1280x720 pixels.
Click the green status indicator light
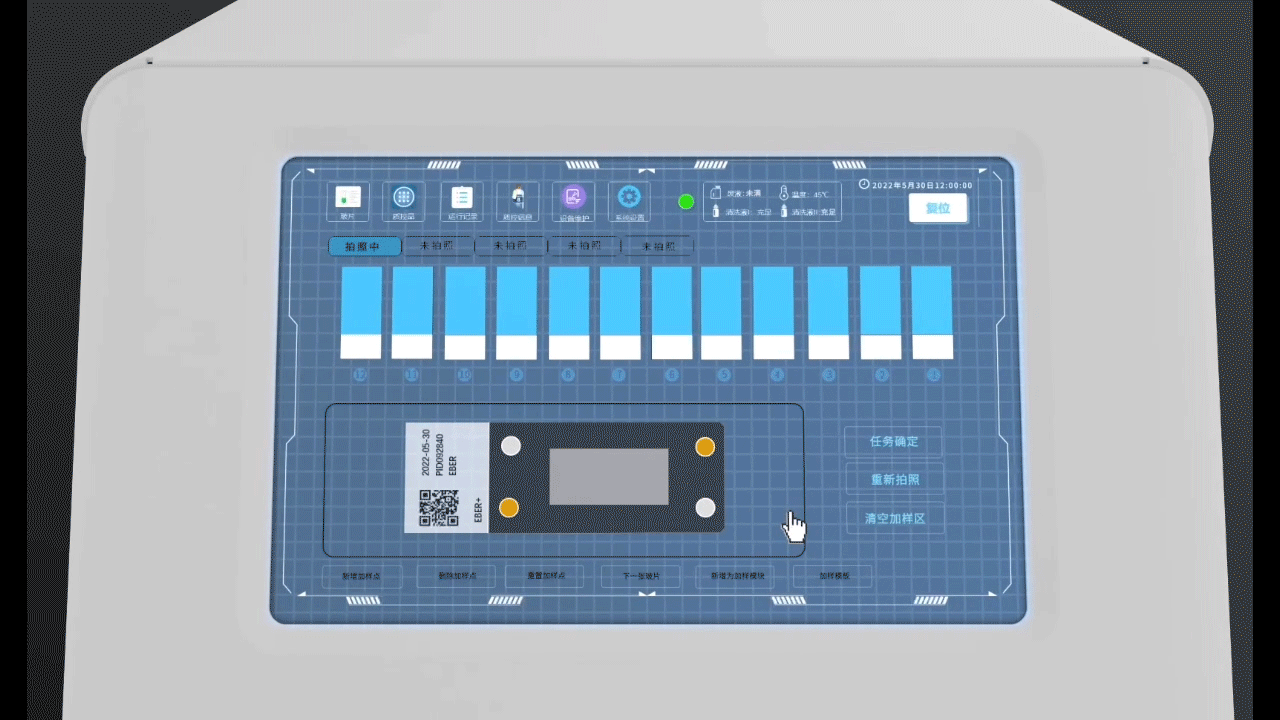686,201
